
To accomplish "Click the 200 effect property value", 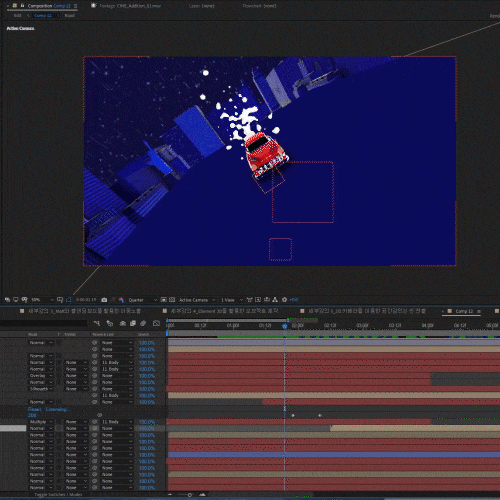I will coord(32,415).
